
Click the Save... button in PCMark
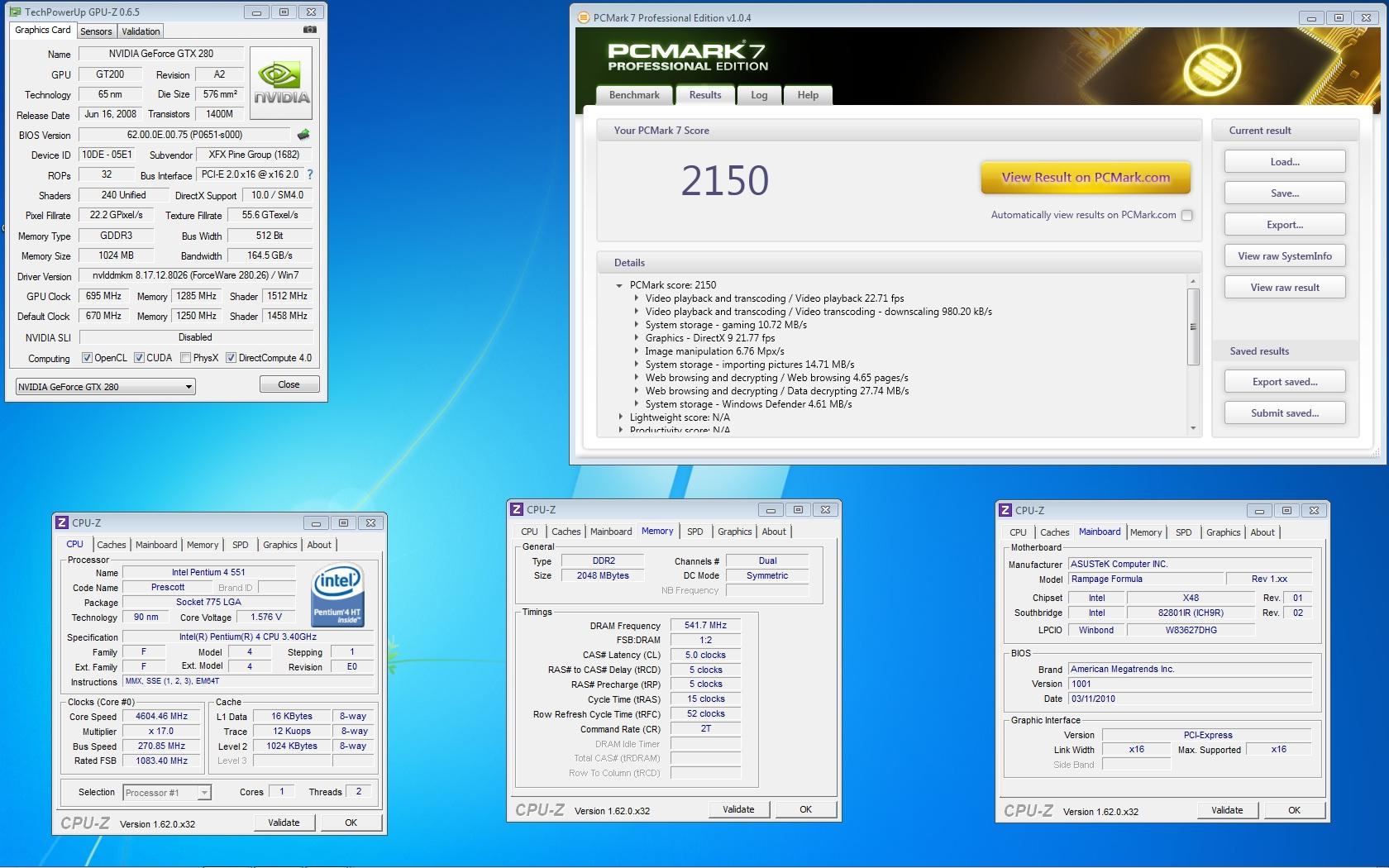tap(1285, 193)
